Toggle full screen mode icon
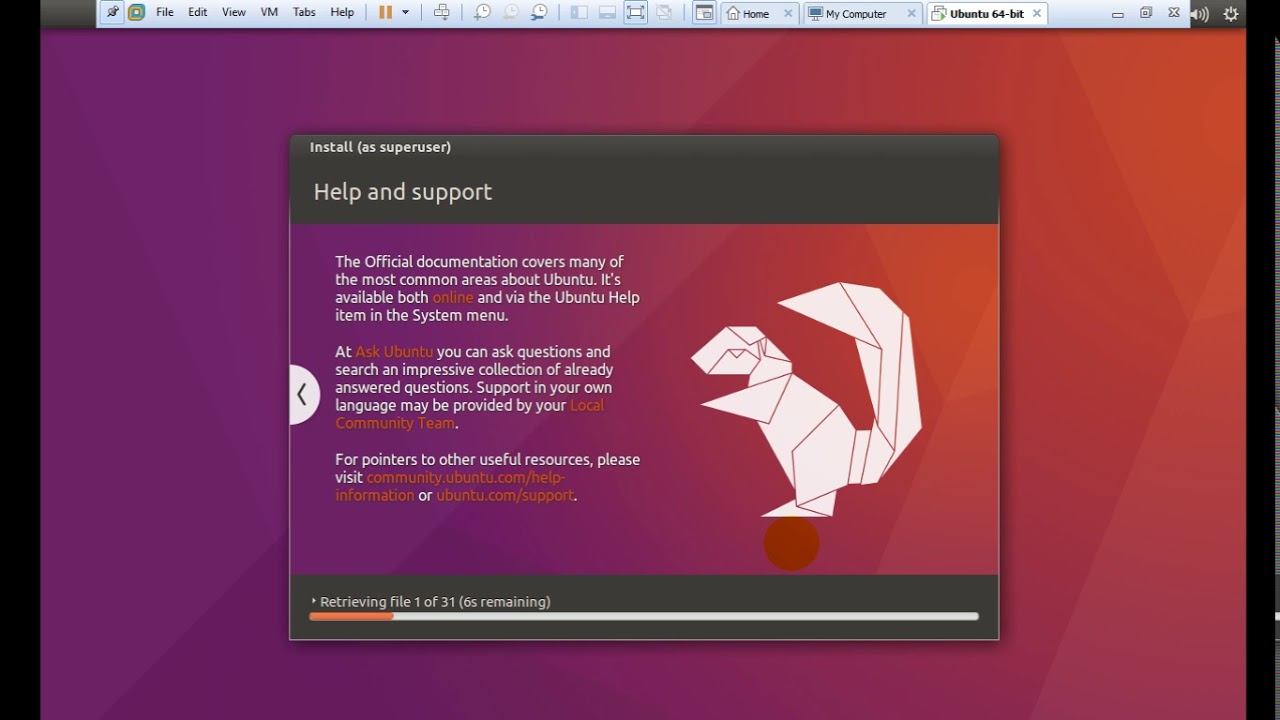 pyautogui.click(x=635, y=13)
